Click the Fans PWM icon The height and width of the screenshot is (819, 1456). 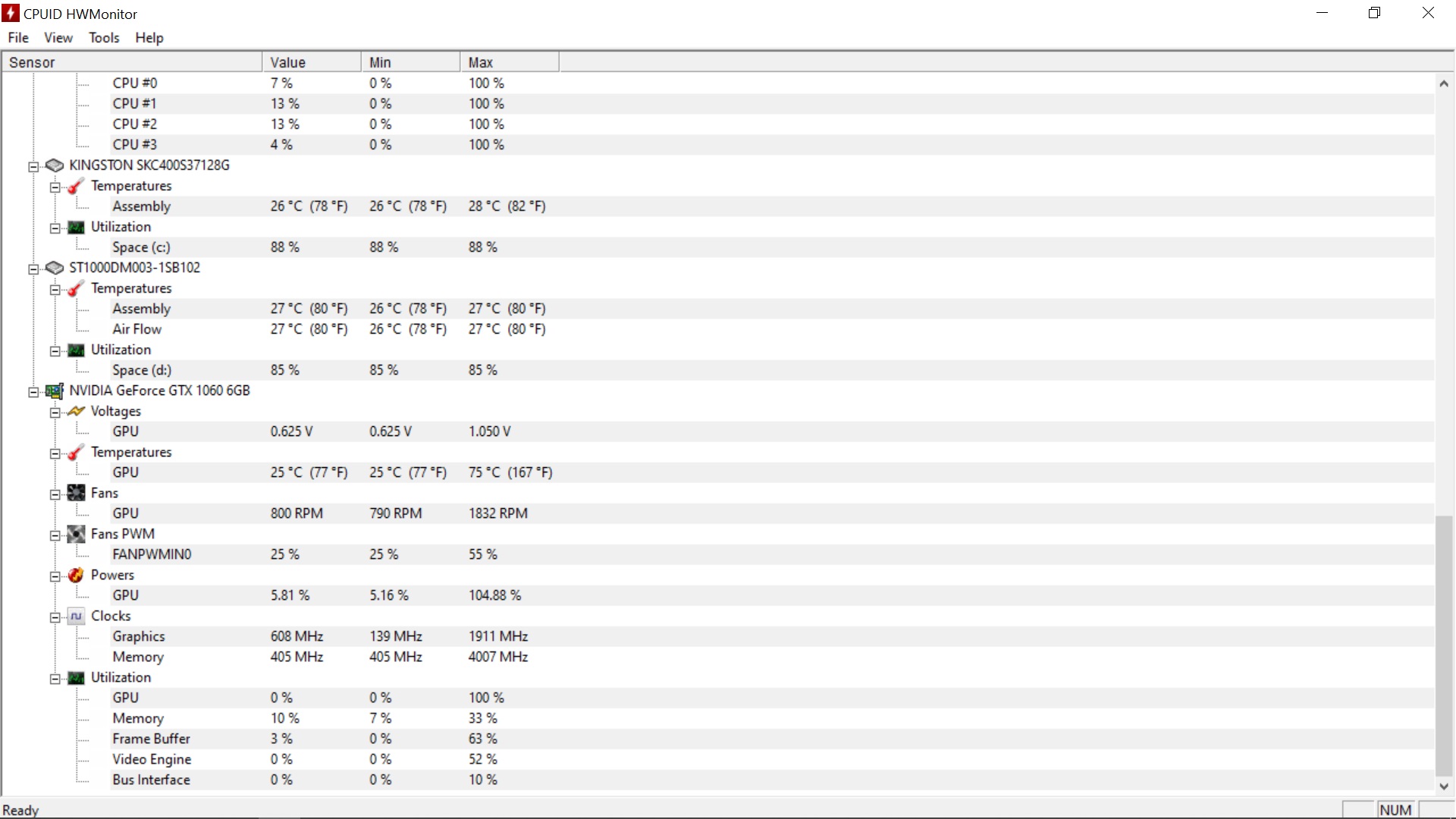(76, 534)
